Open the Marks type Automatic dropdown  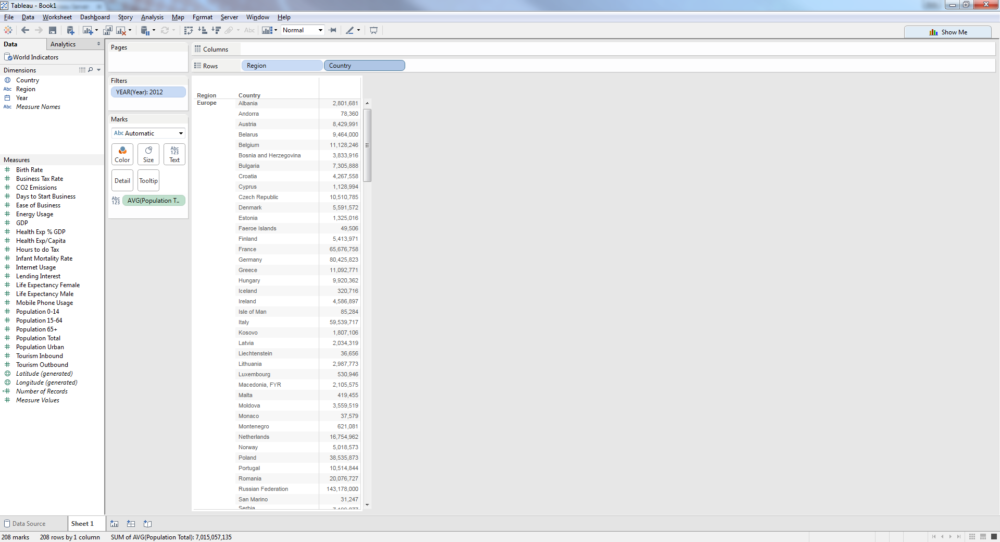148,133
